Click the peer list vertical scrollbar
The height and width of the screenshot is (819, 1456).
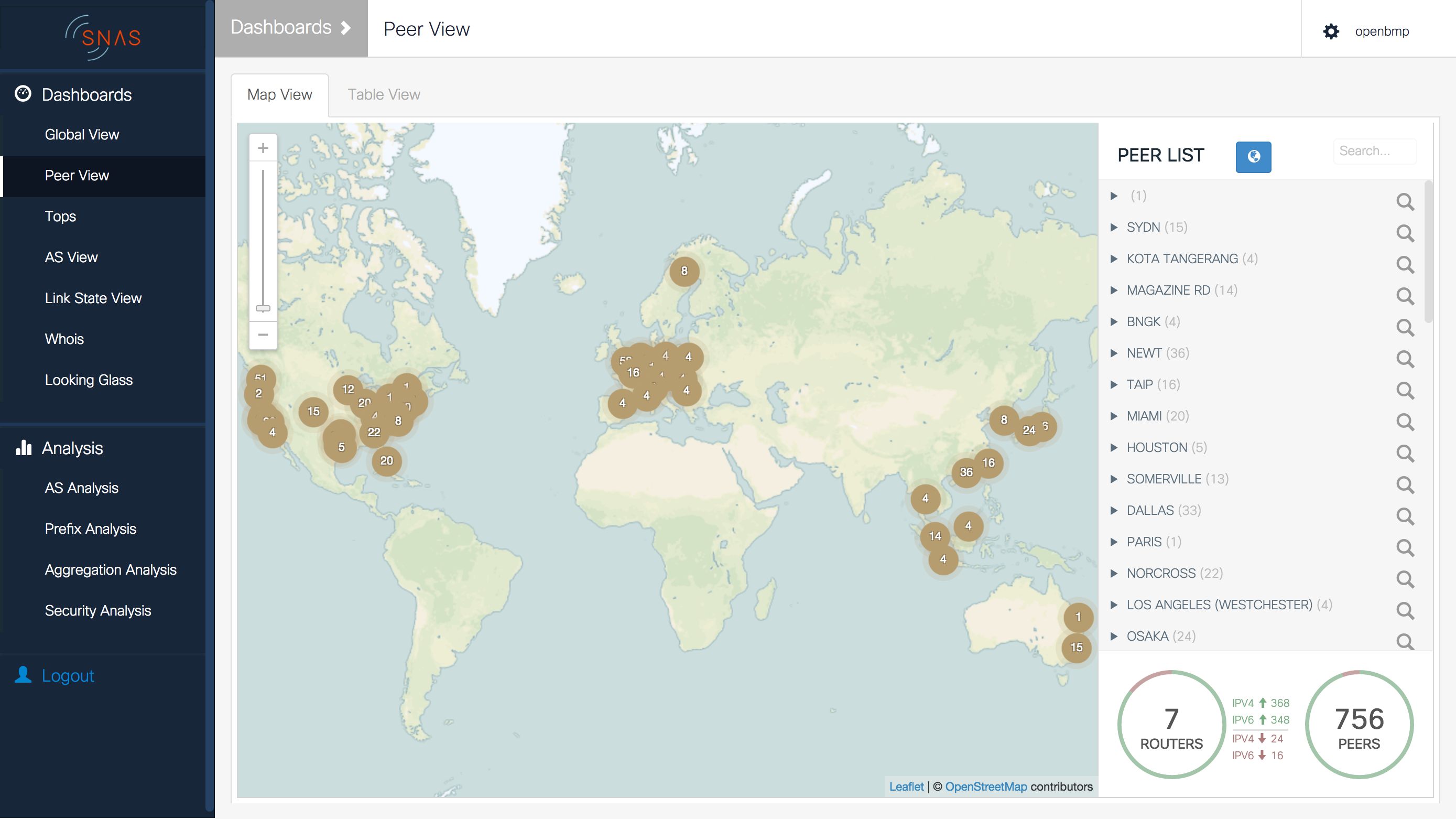click(1428, 252)
